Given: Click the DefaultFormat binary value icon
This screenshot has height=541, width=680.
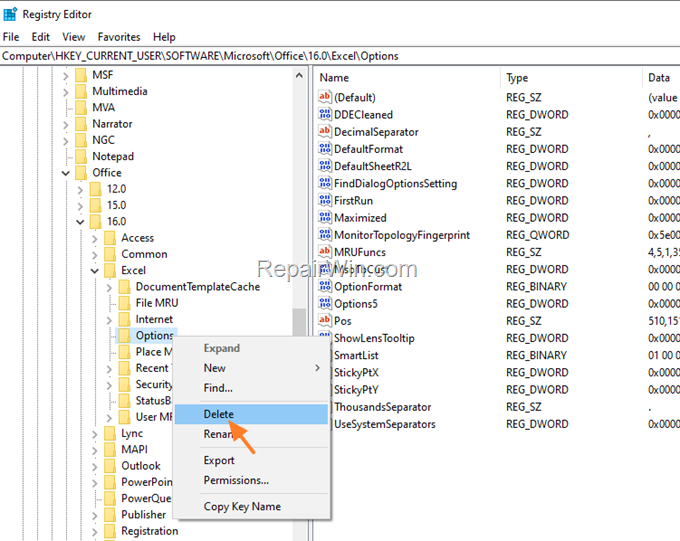Looking at the screenshot, I should pos(325,148).
